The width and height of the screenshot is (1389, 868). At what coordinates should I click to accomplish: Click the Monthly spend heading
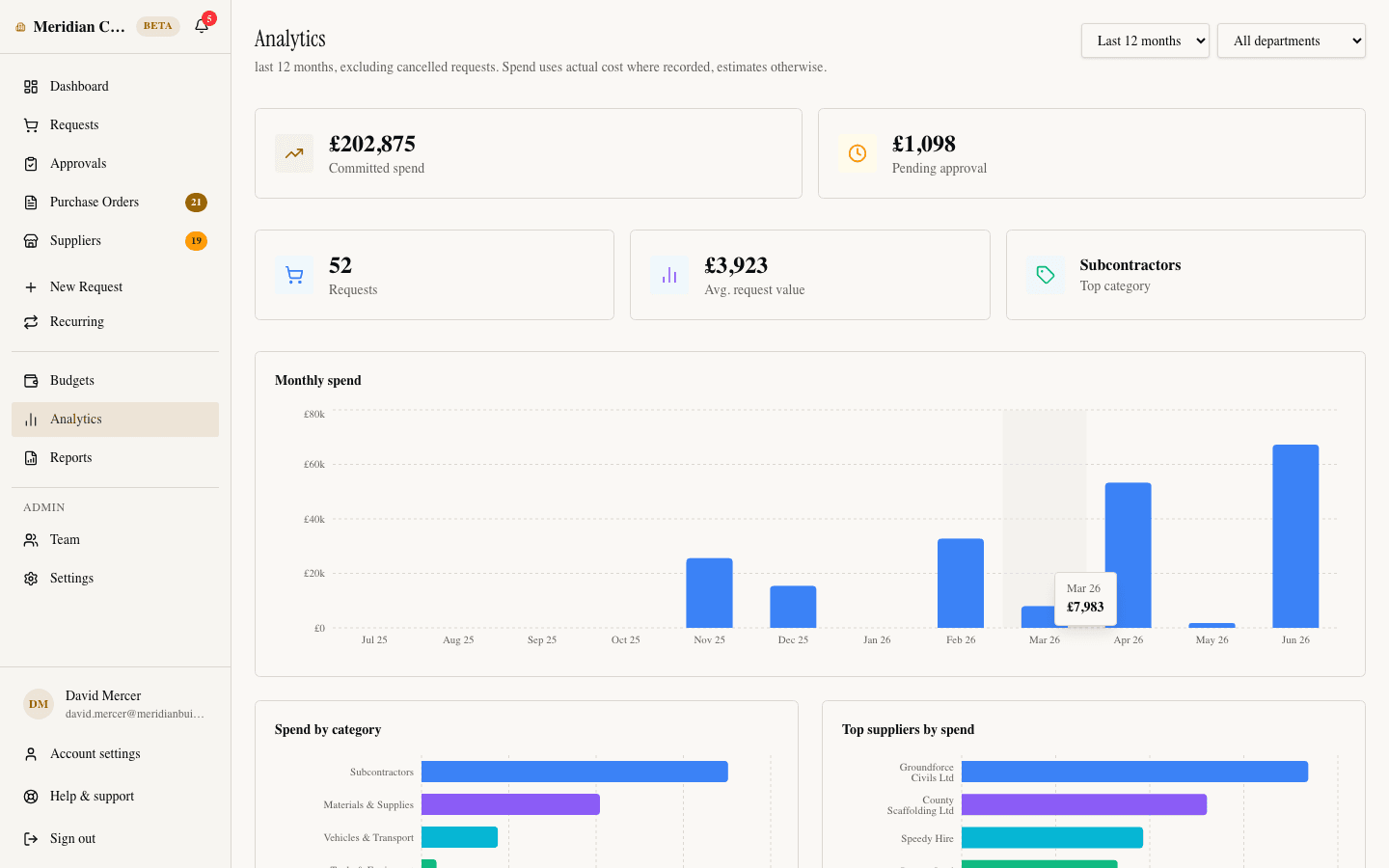coord(318,380)
